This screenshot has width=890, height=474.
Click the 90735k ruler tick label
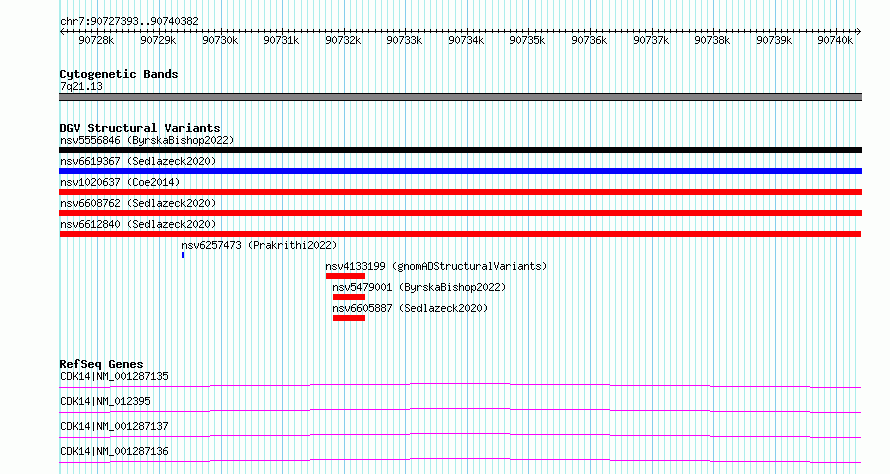point(528,40)
